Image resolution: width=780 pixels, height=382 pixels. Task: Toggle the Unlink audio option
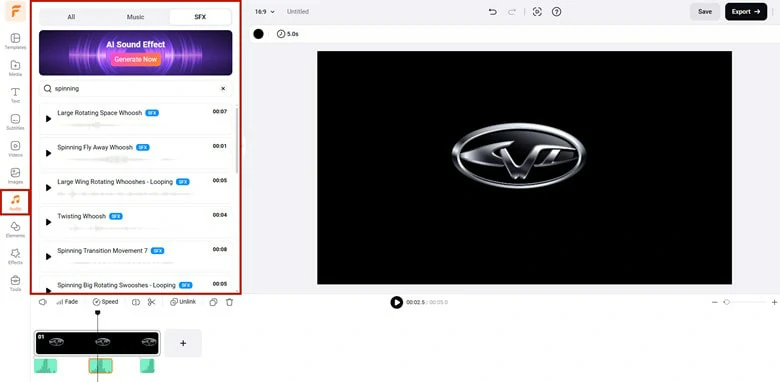tap(183, 302)
